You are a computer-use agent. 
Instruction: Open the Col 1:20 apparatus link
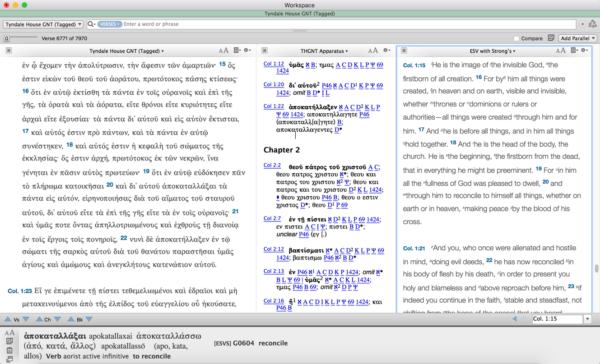pyautogui.click(x=274, y=85)
